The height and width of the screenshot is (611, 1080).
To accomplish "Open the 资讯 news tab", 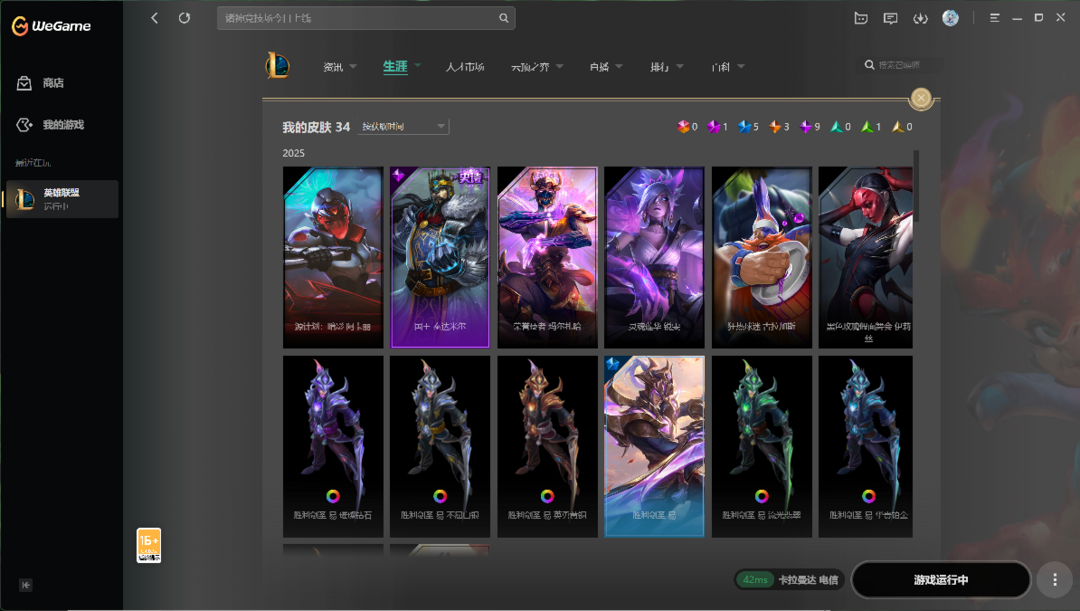I will tap(333, 67).
